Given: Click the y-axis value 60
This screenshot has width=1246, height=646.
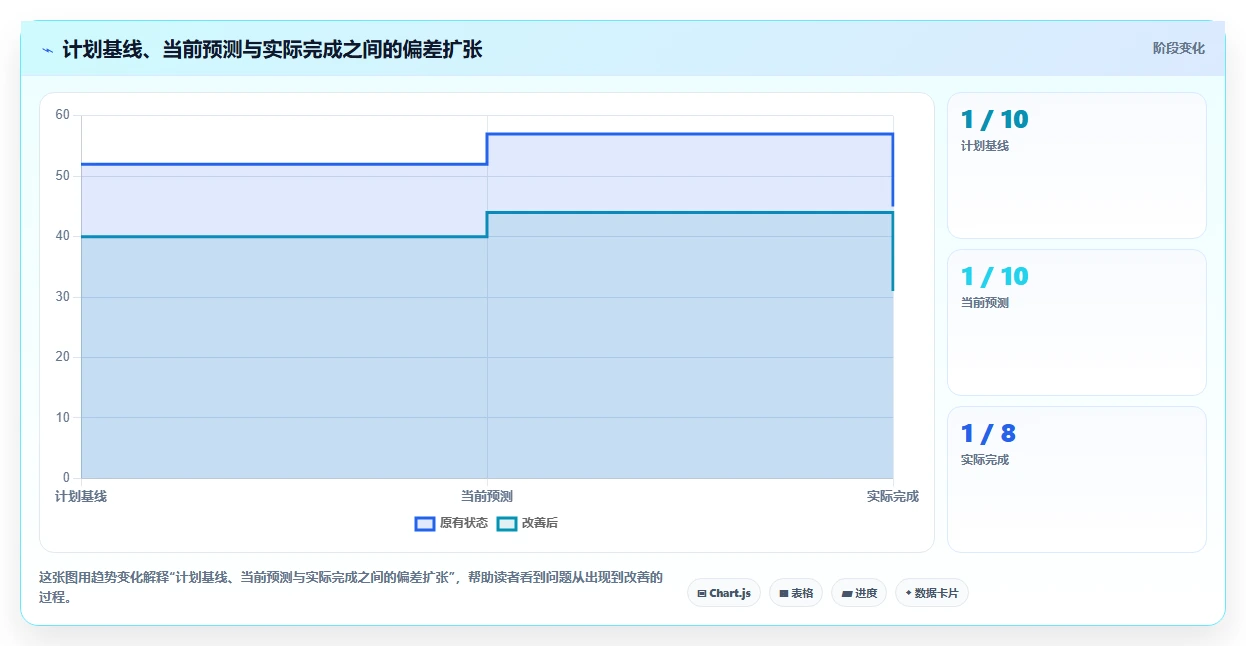Looking at the screenshot, I should click(63, 115).
